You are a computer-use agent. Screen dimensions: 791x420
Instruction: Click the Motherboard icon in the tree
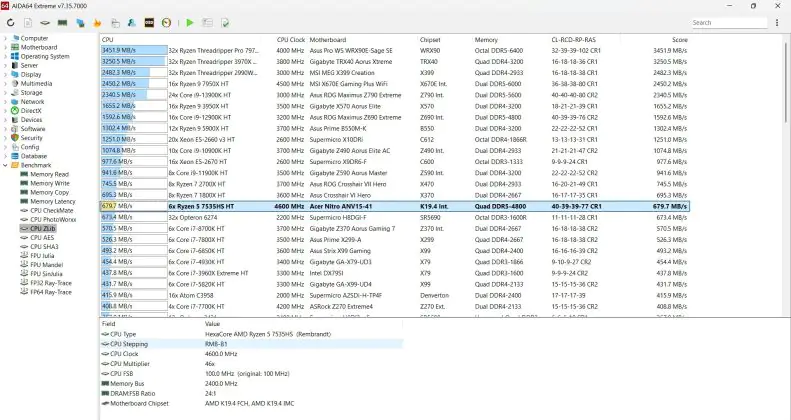click(x=15, y=47)
